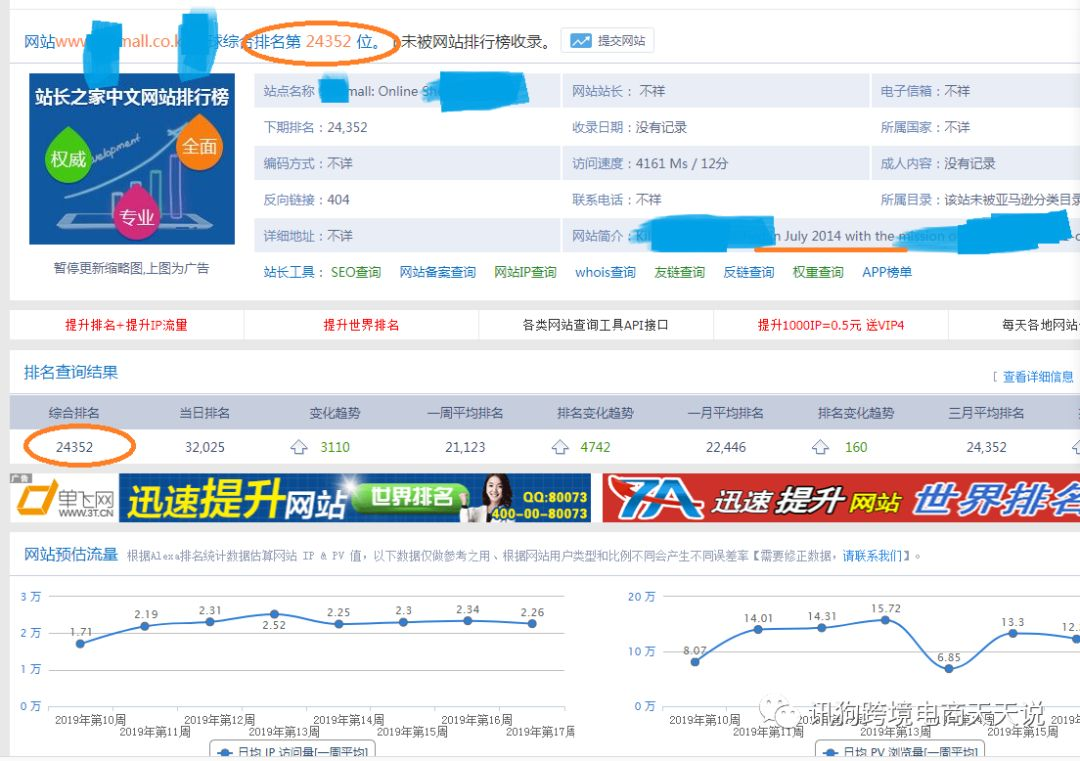This screenshot has width=1080, height=761.
Task: Click the up arrow beside 4742 trend
Action: 560,447
